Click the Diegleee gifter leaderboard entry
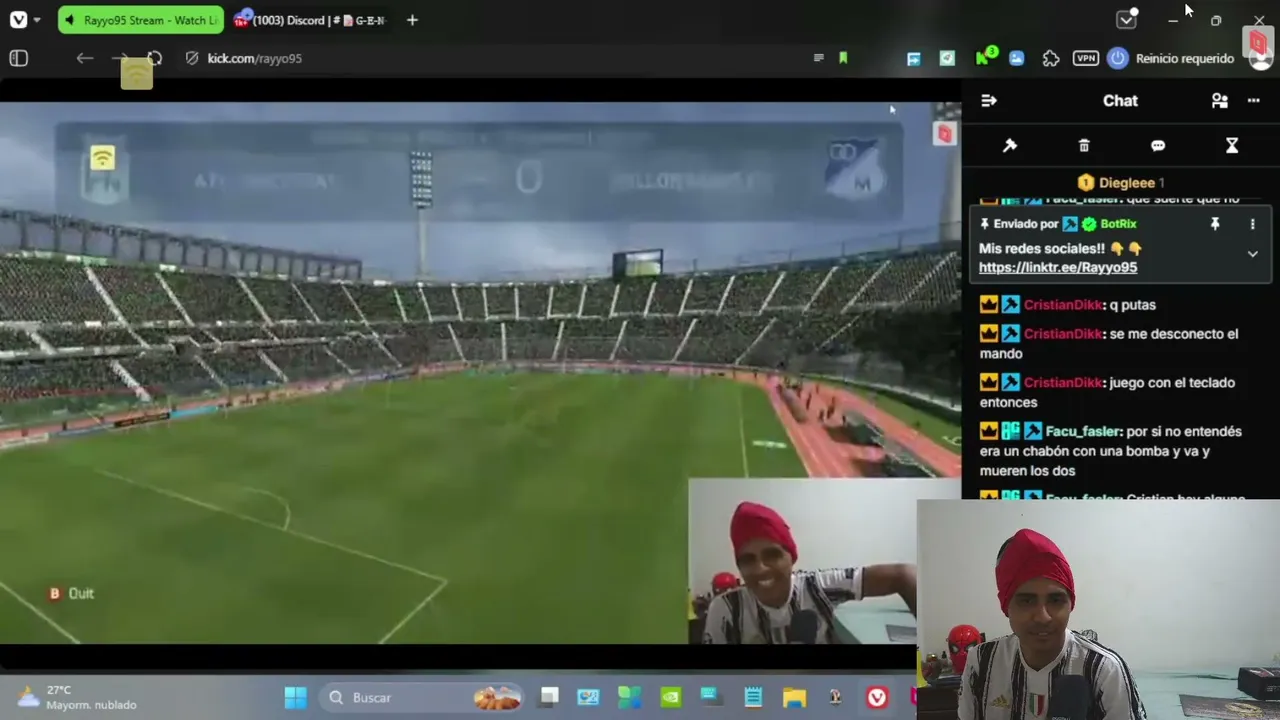 (1120, 183)
